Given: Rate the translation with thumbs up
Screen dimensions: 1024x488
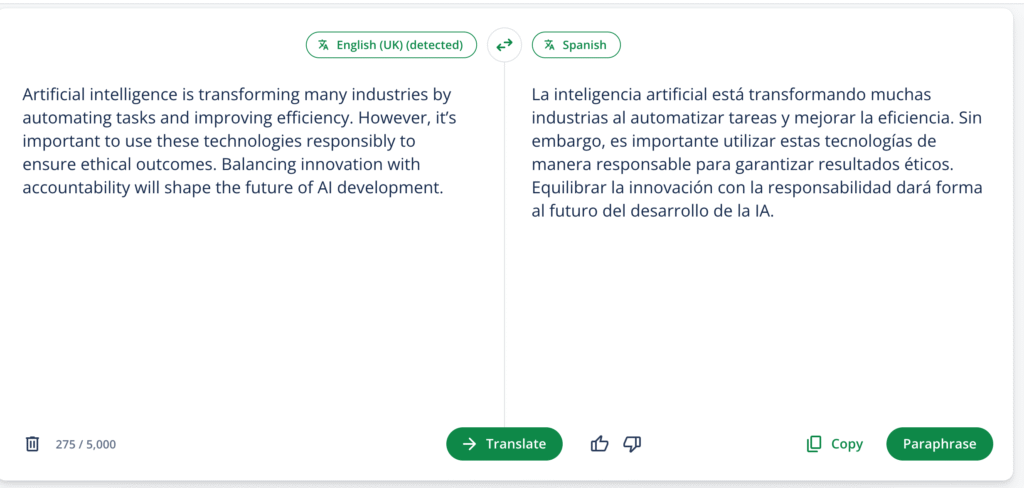Looking at the screenshot, I should coord(599,444).
